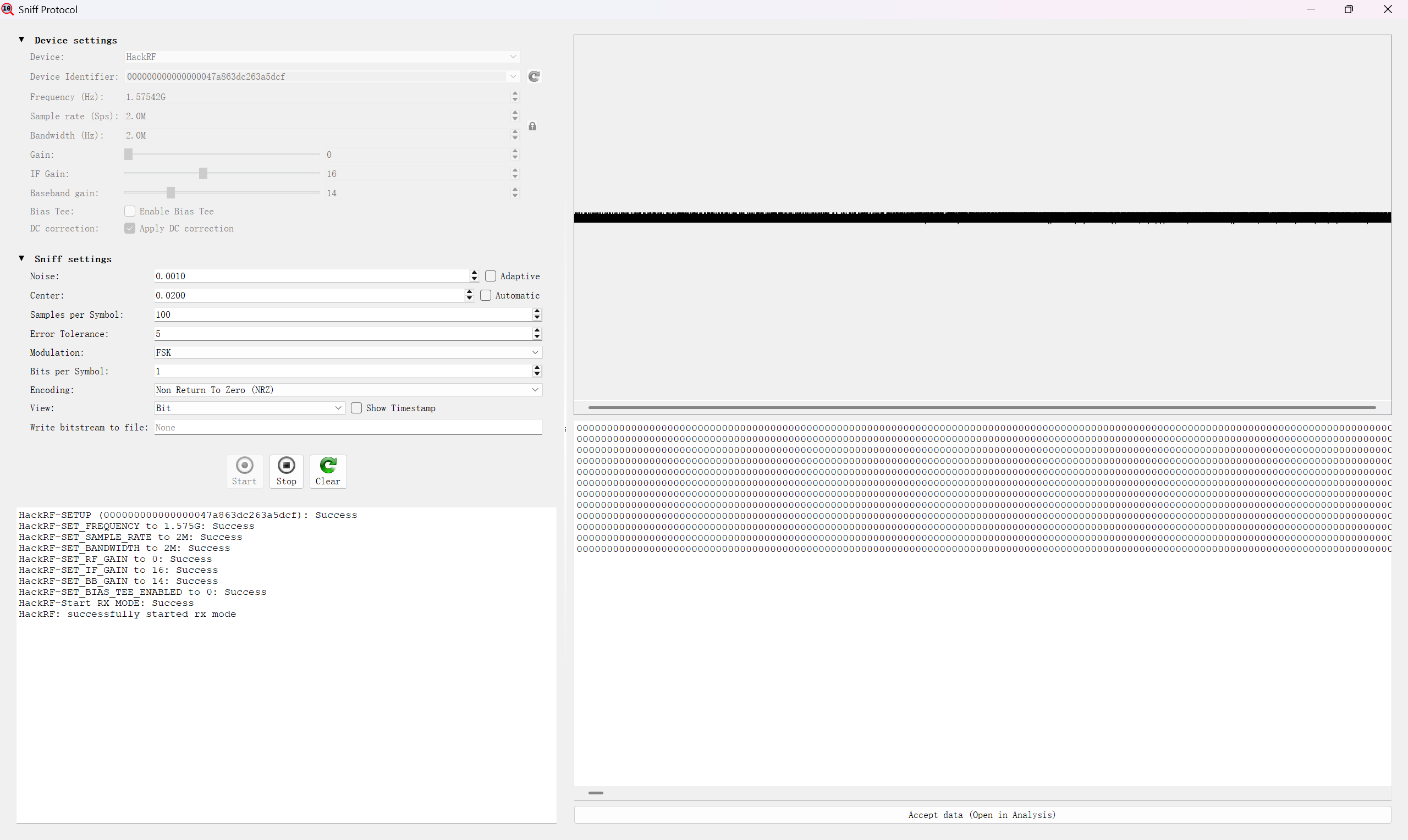Collapse the Sniff settings section
The image size is (1408, 840).
point(21,259)
